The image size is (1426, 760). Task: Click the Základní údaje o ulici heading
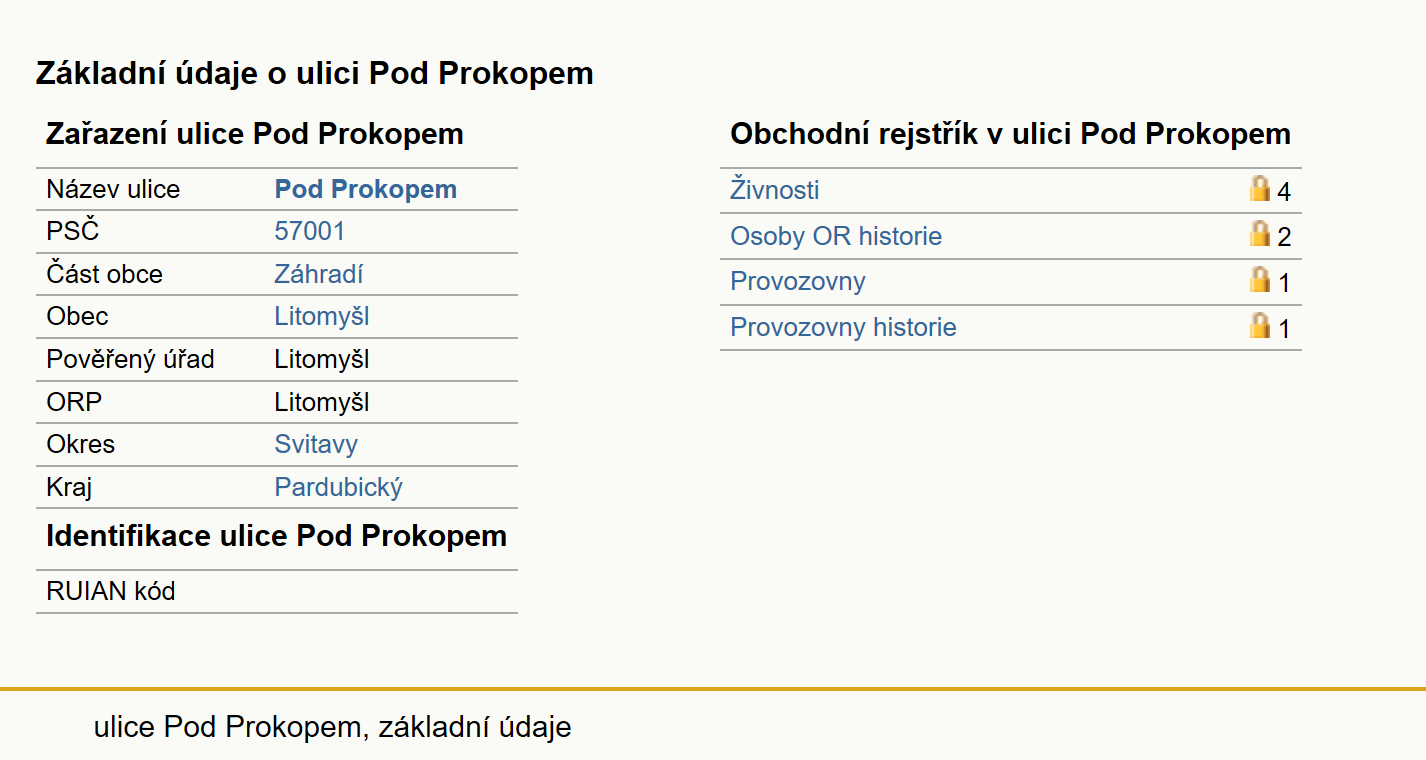tap(315, 73)
